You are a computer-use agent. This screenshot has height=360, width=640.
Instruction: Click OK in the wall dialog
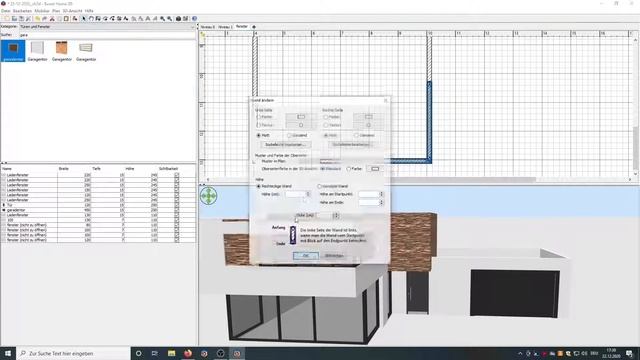tap(306, 256)
